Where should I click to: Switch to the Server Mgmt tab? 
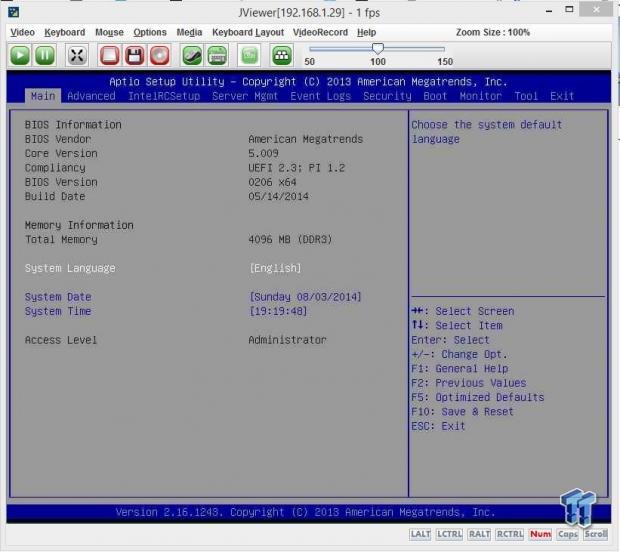245,96
